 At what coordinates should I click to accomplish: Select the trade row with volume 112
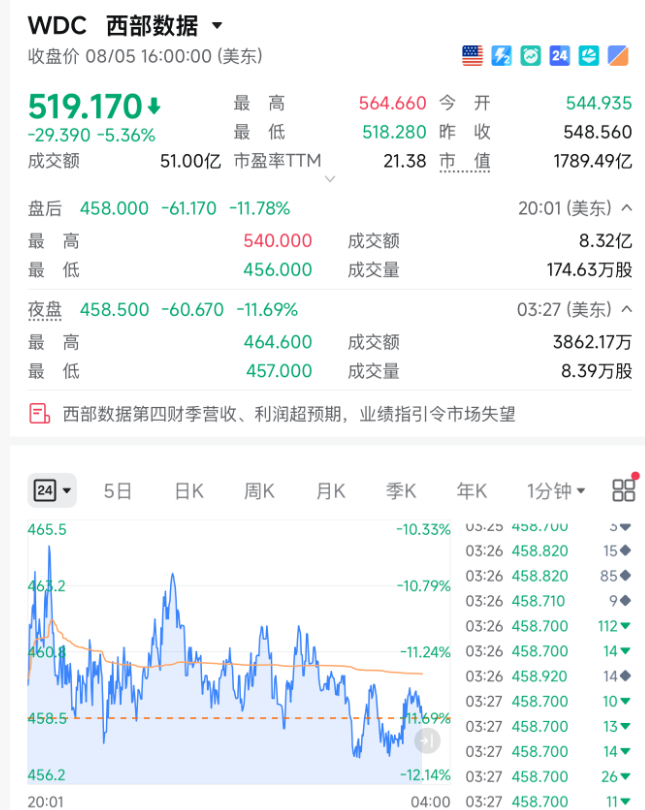click(548, 626)
